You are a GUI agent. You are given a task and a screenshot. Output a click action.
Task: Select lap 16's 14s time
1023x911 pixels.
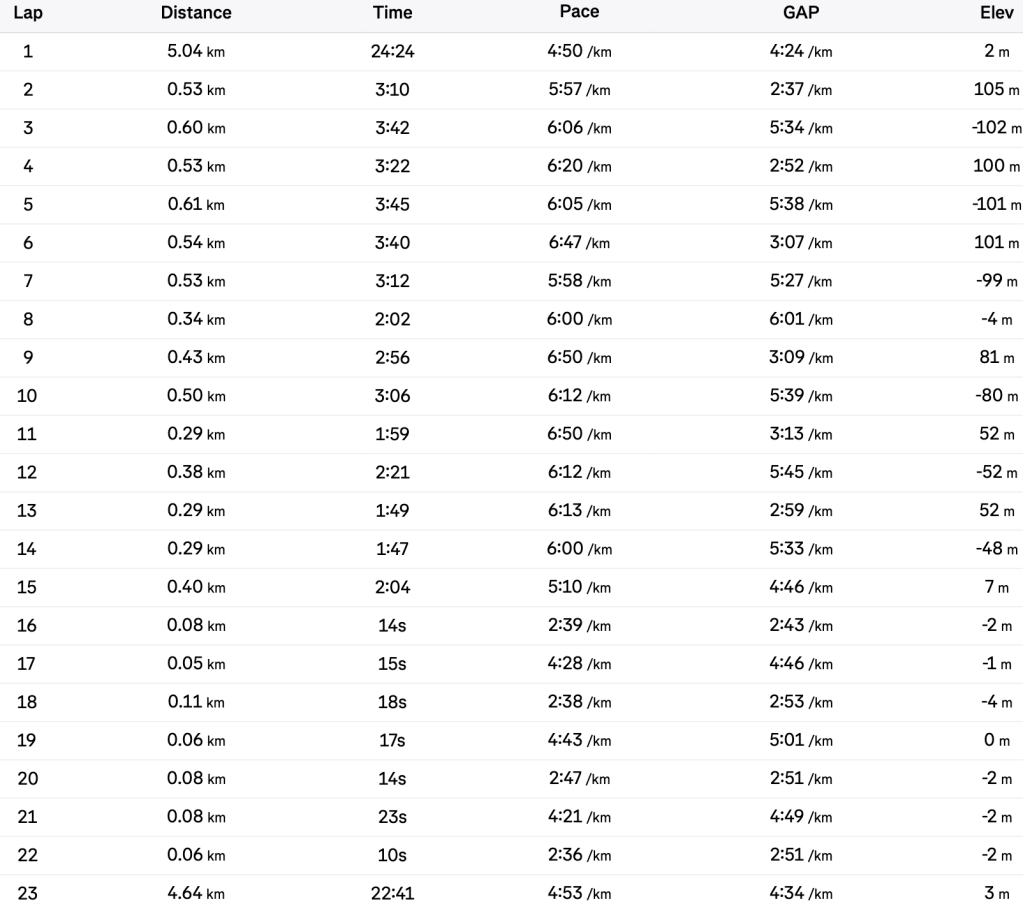coord(392,626)
